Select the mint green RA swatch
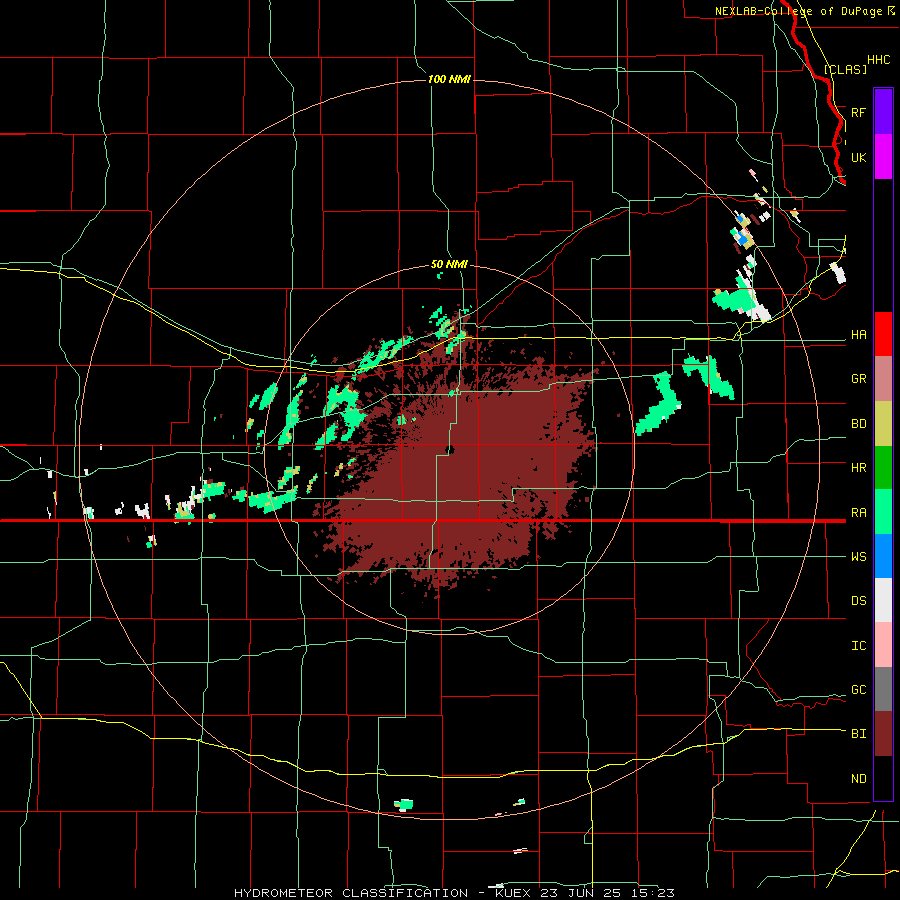This screenshot has height=900, width=900. tap(883, 512)
